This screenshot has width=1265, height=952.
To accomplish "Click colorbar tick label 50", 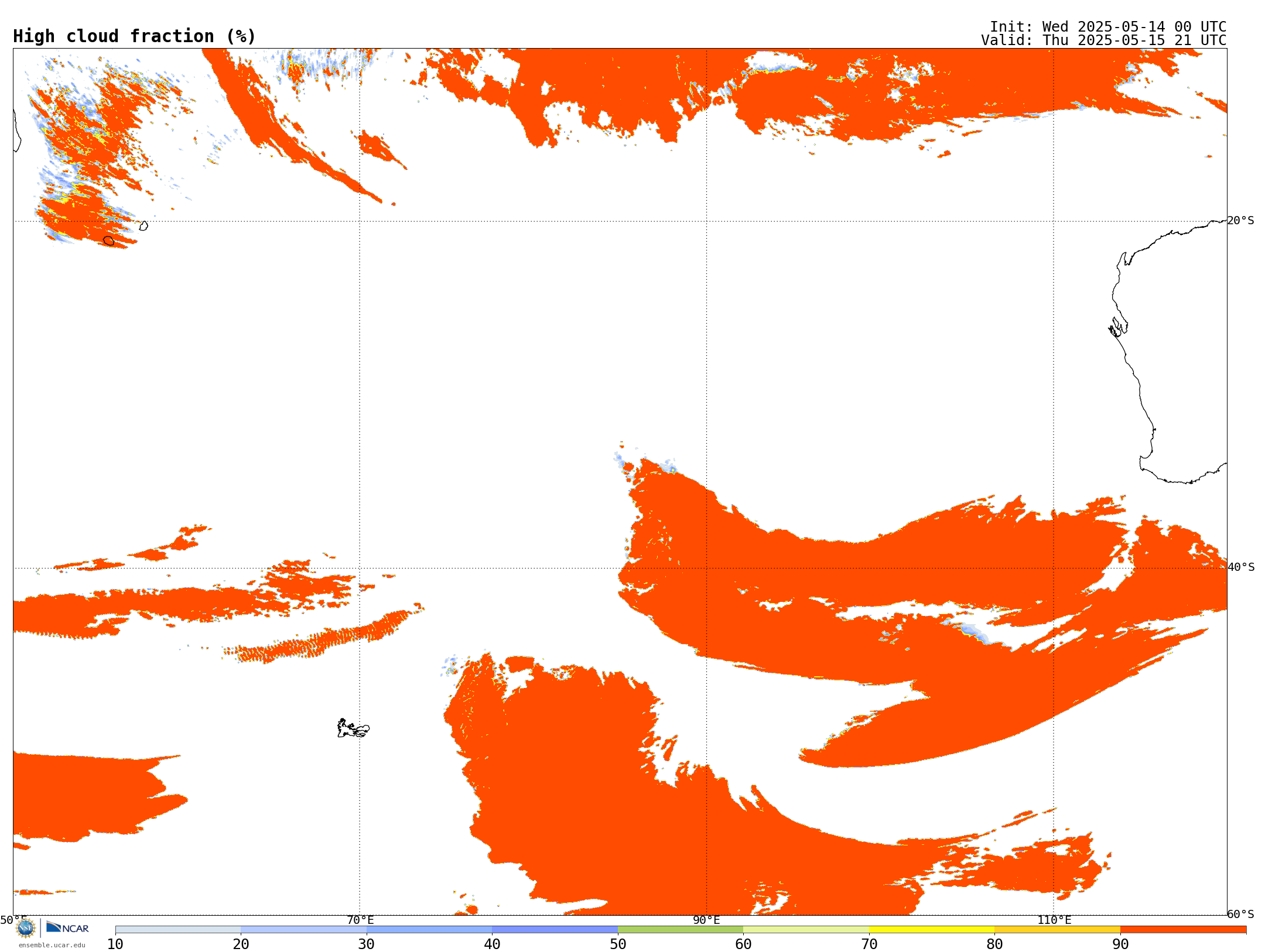I will click(x=618, y=944).
